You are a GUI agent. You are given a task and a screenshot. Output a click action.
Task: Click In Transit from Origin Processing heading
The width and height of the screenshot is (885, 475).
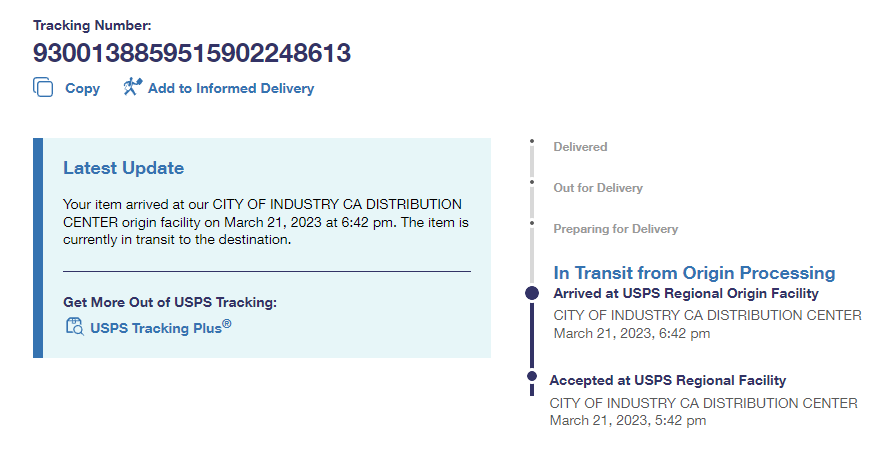(694, 273)
